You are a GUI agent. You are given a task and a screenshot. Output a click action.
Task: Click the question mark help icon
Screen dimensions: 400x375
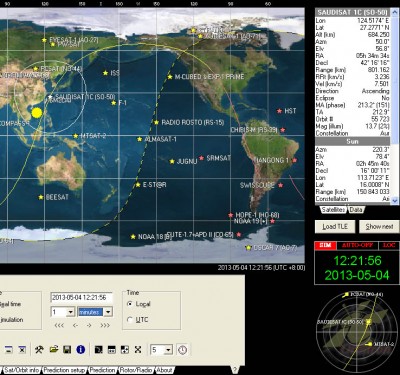click(x=235, y=369)
